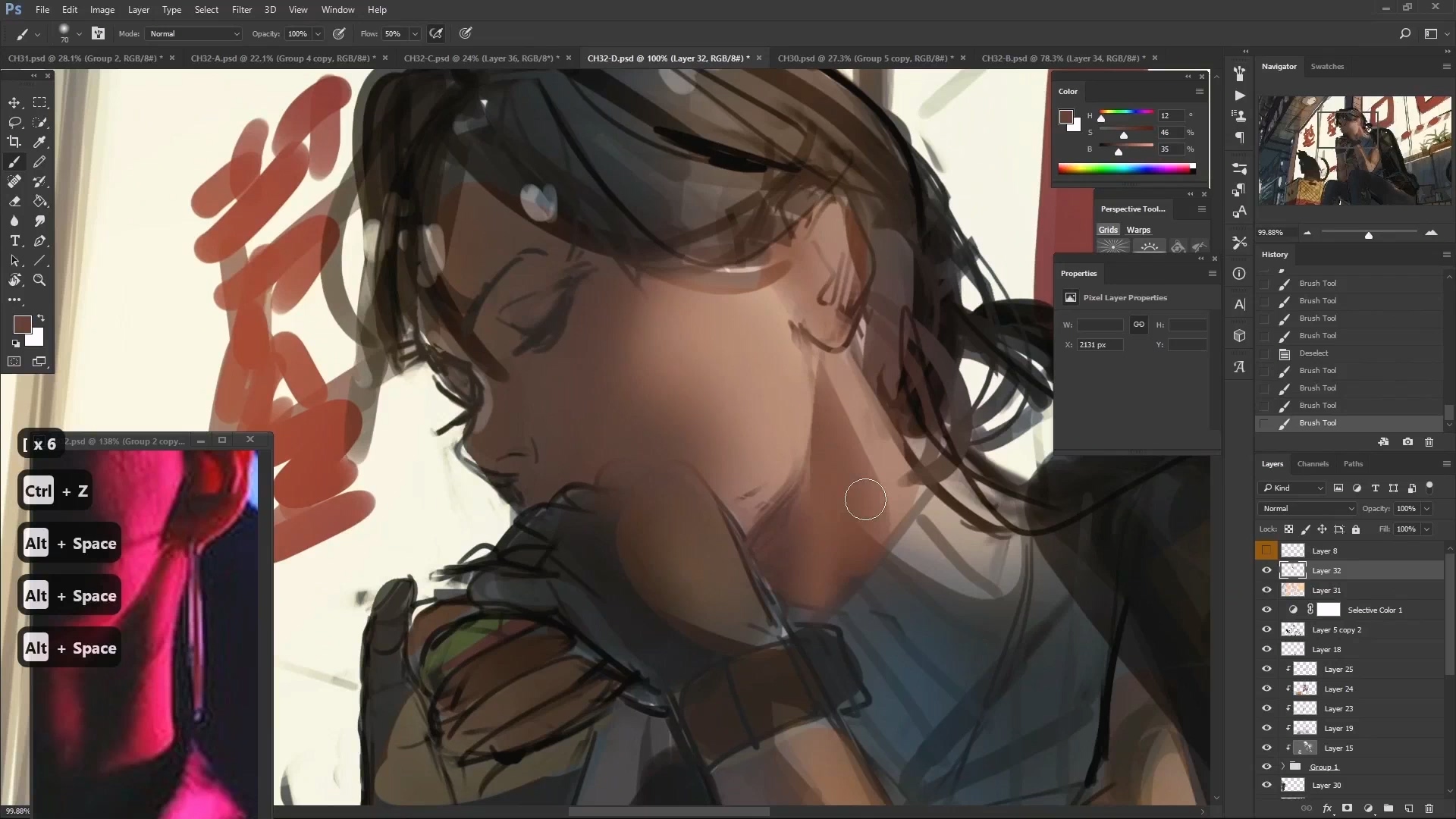This screenshot has height=819, width=1456.
Task: Select the Path Selection tool
Action: point(14,260)
